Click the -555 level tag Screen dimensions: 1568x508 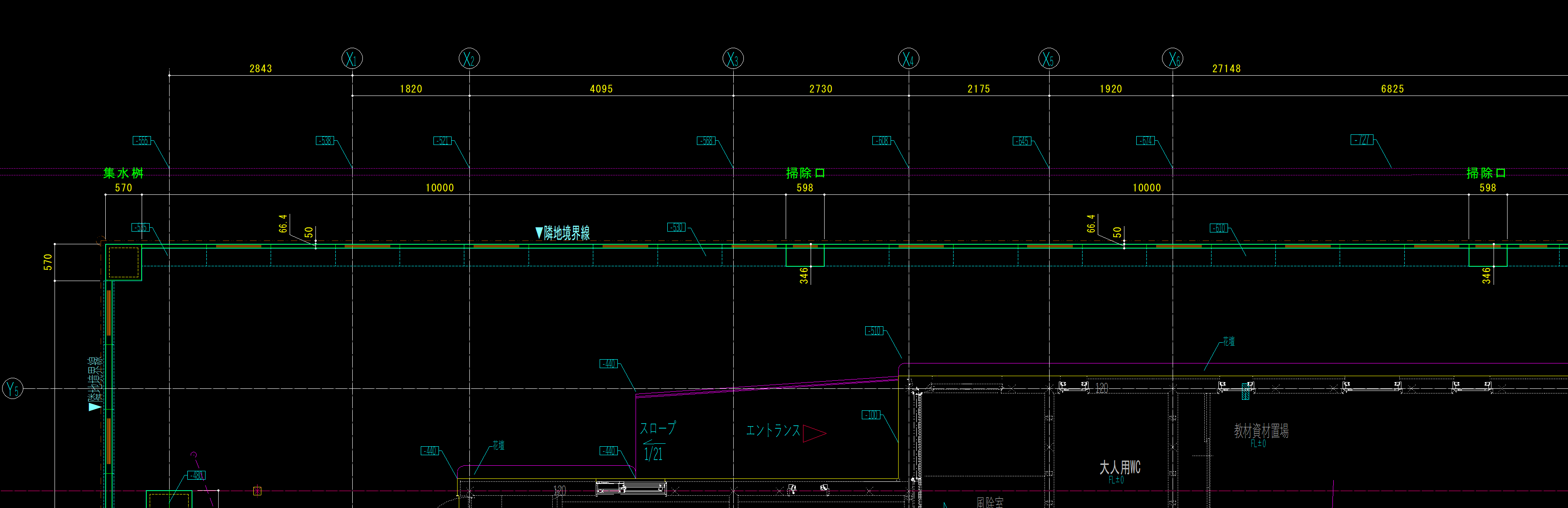141,141
